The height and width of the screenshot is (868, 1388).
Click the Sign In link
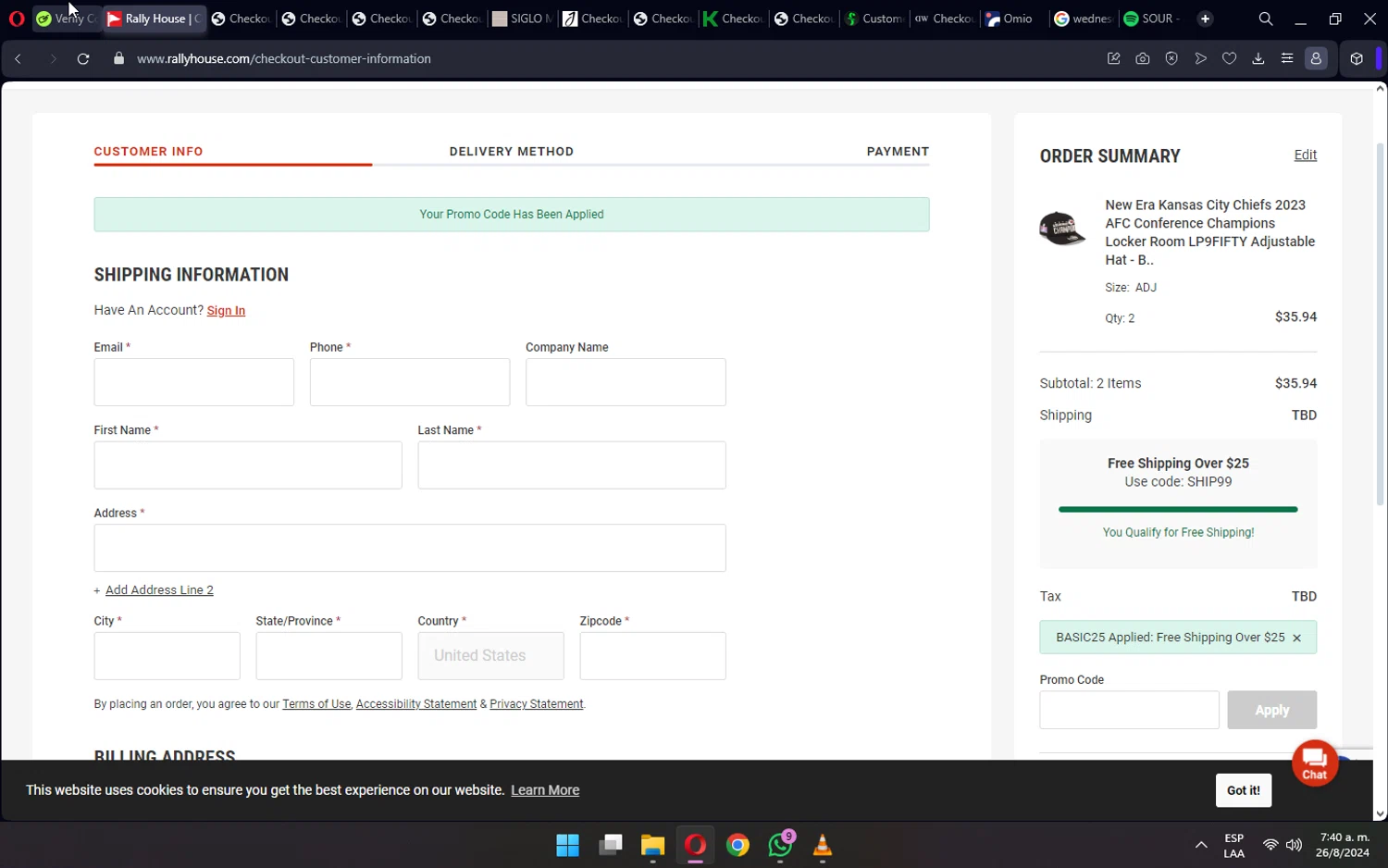[x=226, y=311]
